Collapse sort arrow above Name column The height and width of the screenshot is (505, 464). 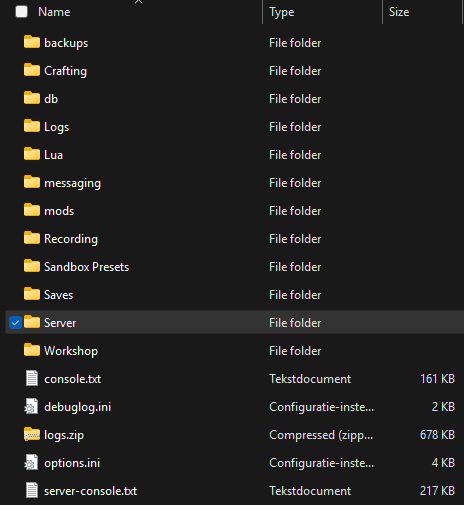pos(138,2)
